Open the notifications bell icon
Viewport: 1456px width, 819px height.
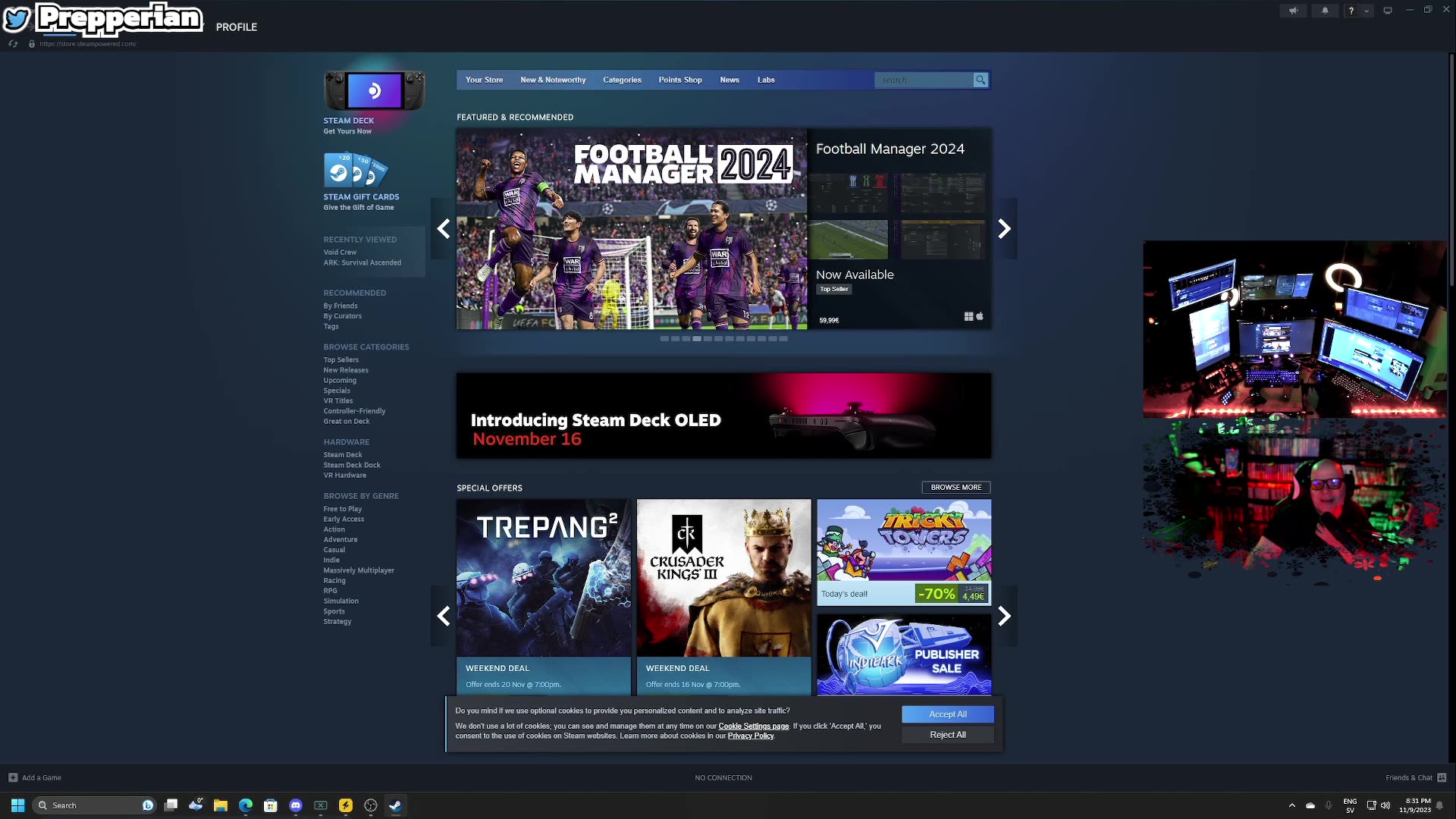(x=1325, y=11)
